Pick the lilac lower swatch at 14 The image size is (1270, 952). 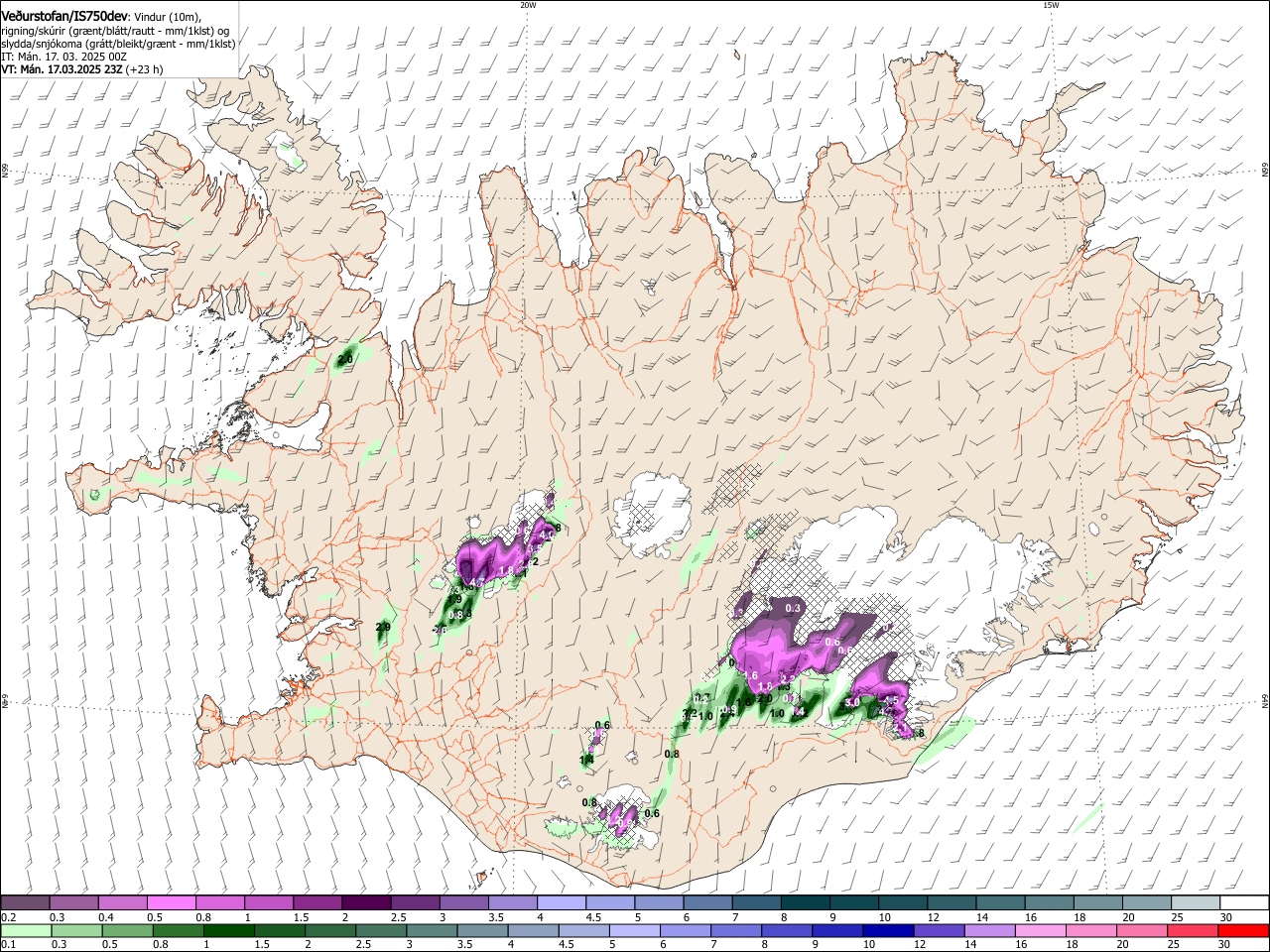(989, 930)
